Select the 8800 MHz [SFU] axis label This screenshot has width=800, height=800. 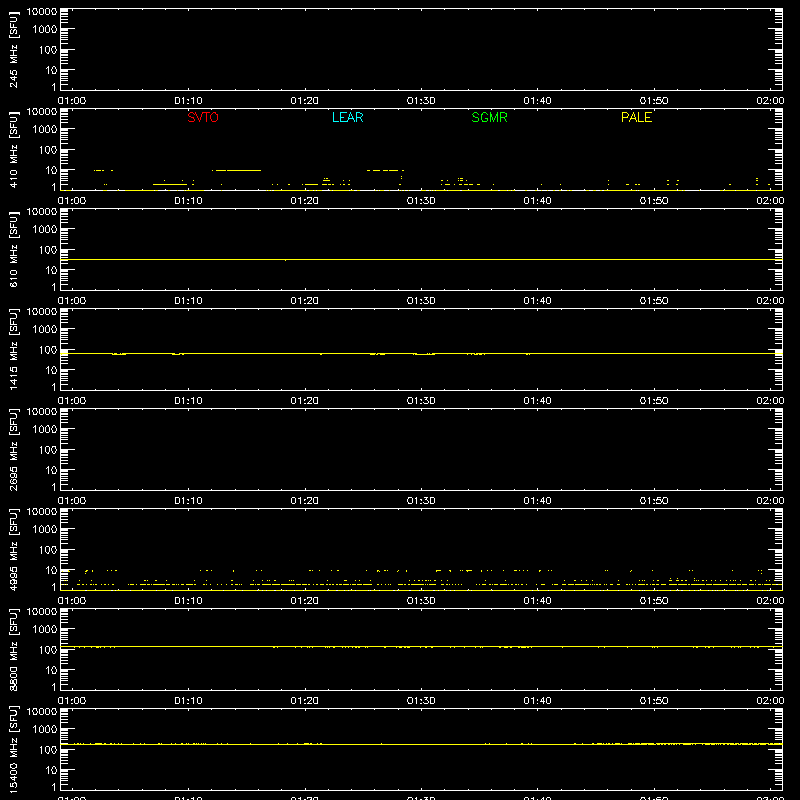tap(14, 649)
